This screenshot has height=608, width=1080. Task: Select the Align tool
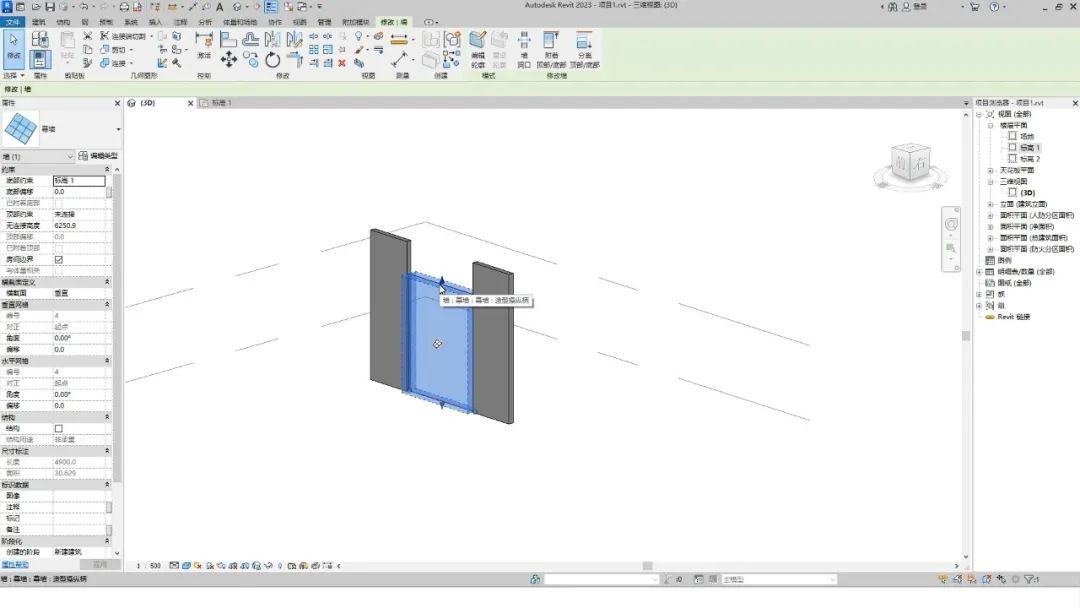(229, 39)
